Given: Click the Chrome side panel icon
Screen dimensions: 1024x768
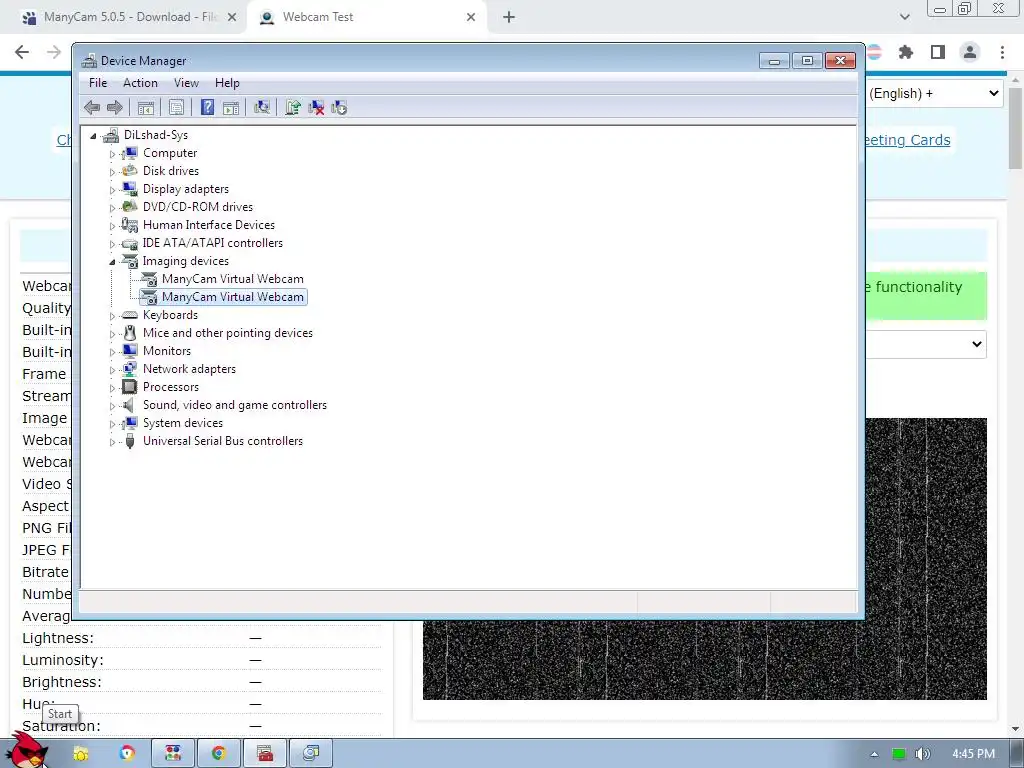Looking at the screenshot, I should click(x=938, y=52).
